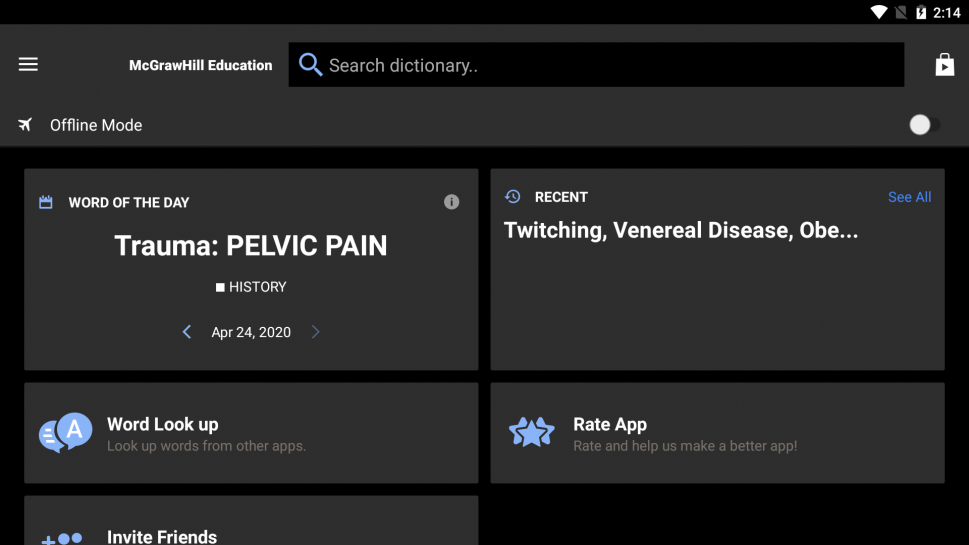This screenshot has height=545, width=969.
Task: Toggle the Offline Mode switch
Action: tap(924, 125)
